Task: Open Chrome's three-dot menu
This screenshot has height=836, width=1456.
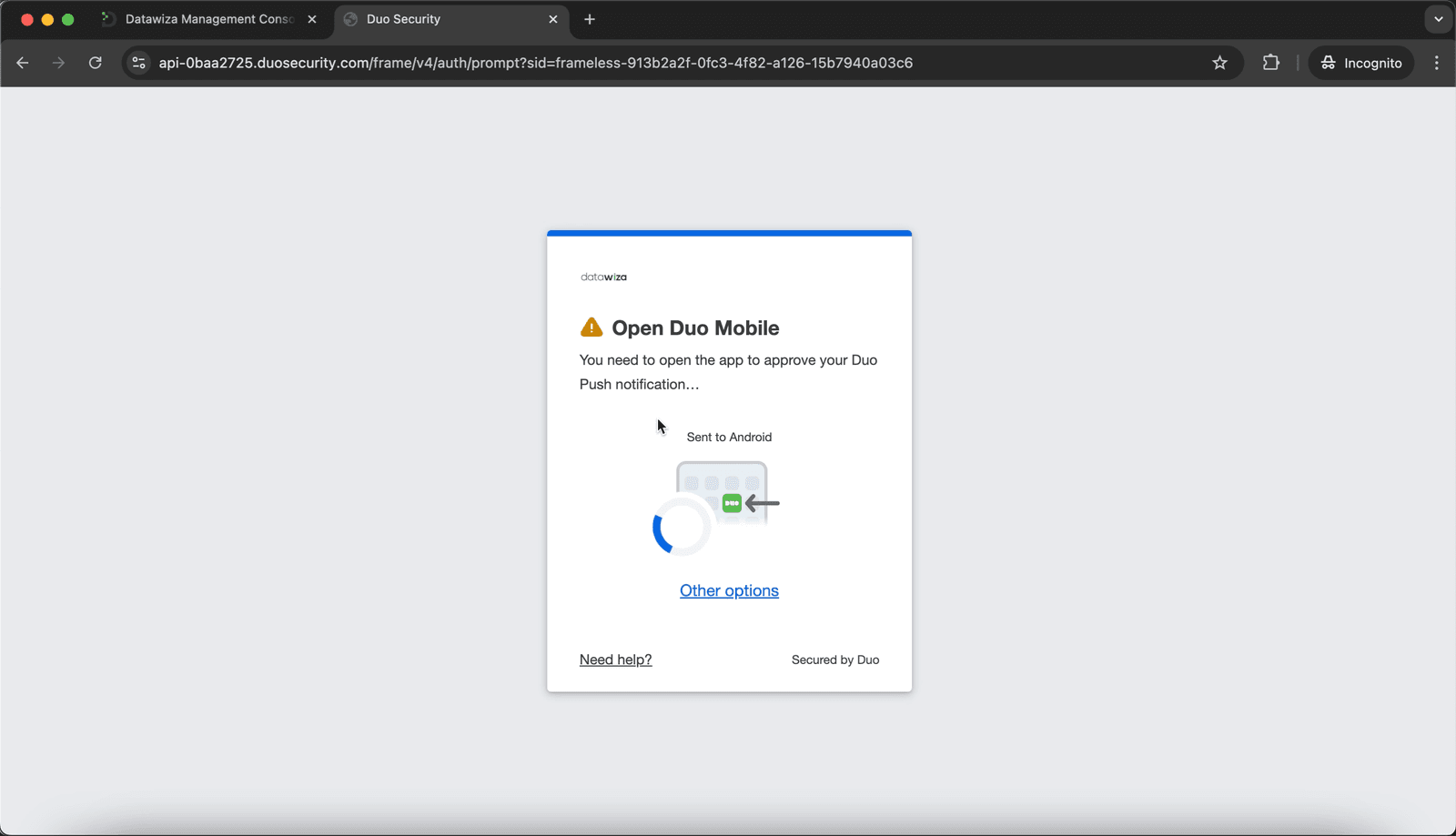Action: (x=1437, y=63)
